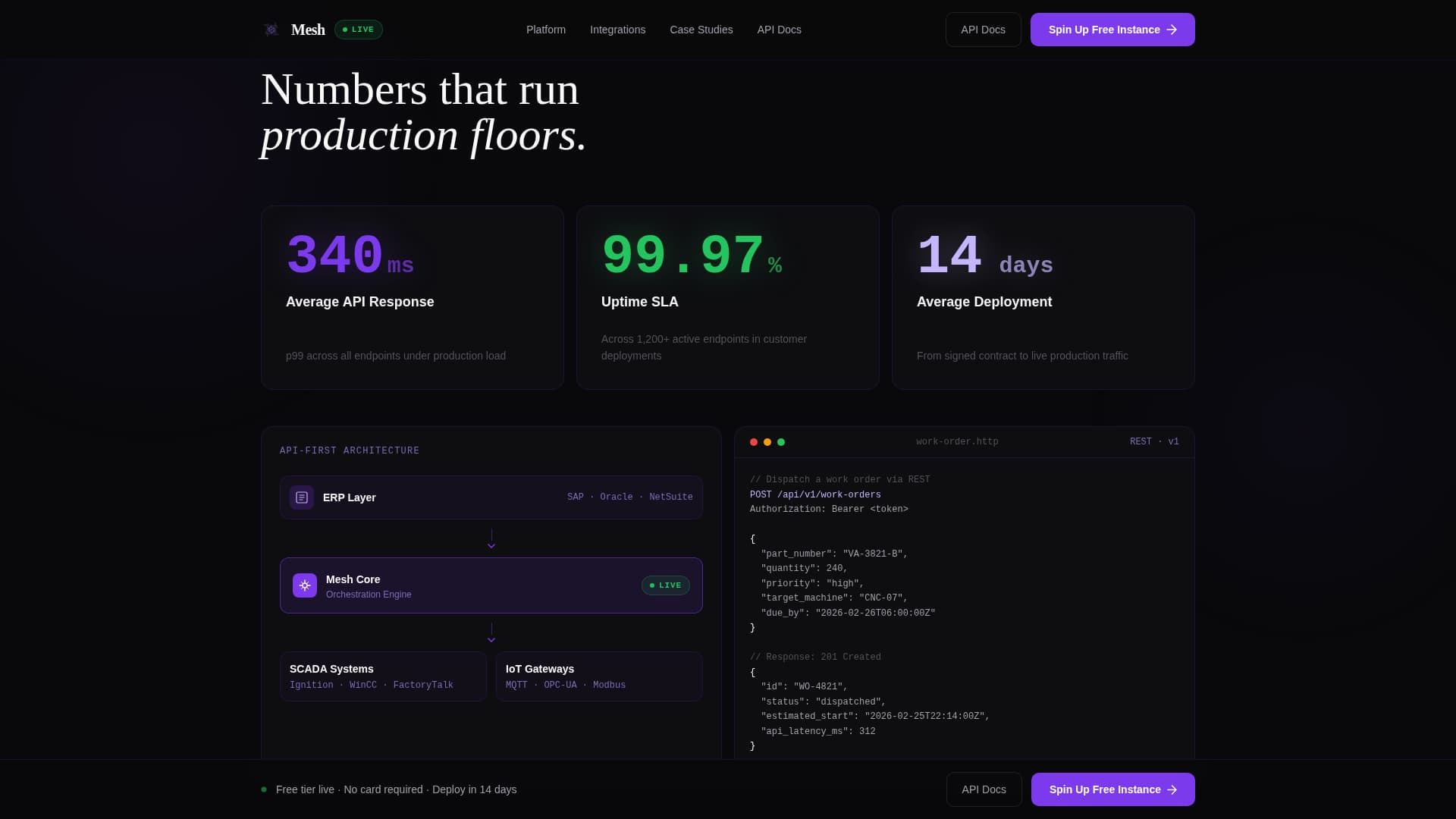The height and width of the screenshot is (819, 1456).
Task: Click the Mesh wordmark in the header
Action: click(308, 30)
